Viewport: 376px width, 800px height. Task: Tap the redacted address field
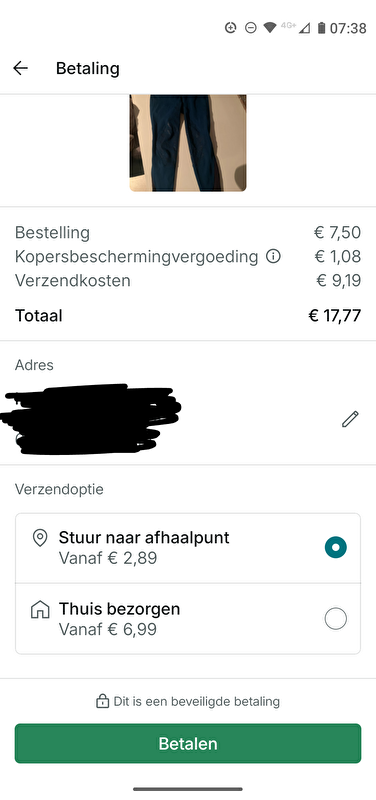pyautogui.click(x=91, y=419)
